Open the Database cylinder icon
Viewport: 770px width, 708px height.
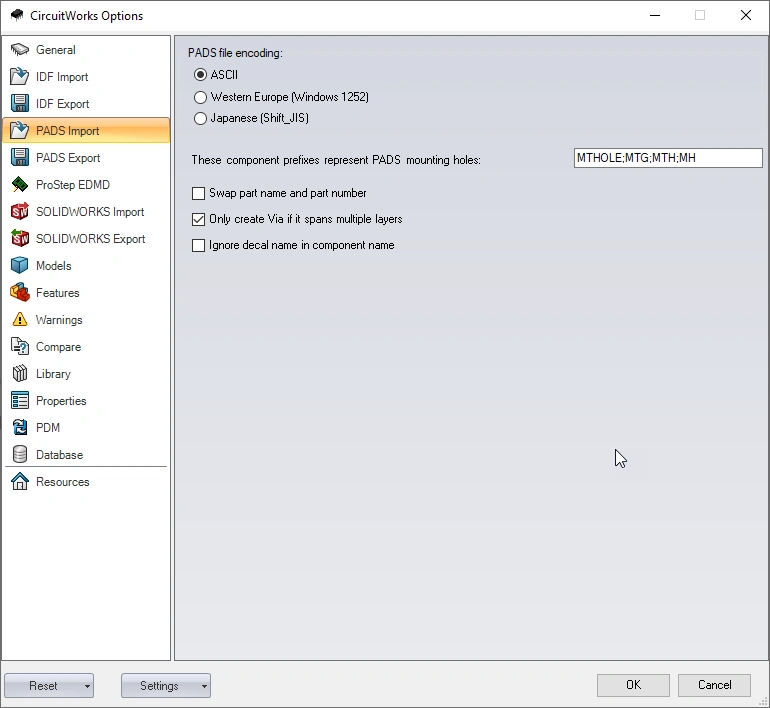click(x=20, y=455)
